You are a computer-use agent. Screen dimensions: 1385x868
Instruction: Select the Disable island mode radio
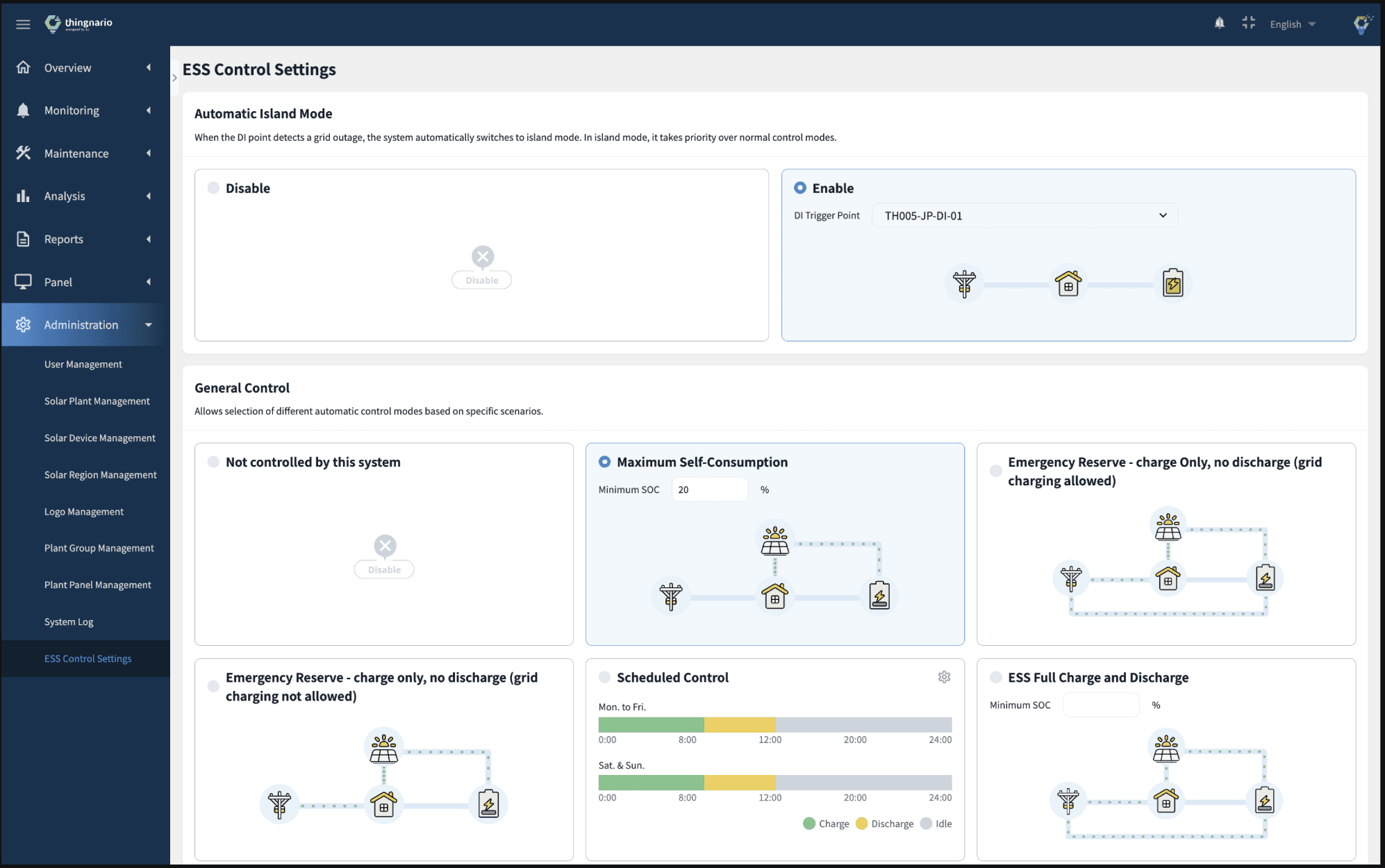point(213,188)
